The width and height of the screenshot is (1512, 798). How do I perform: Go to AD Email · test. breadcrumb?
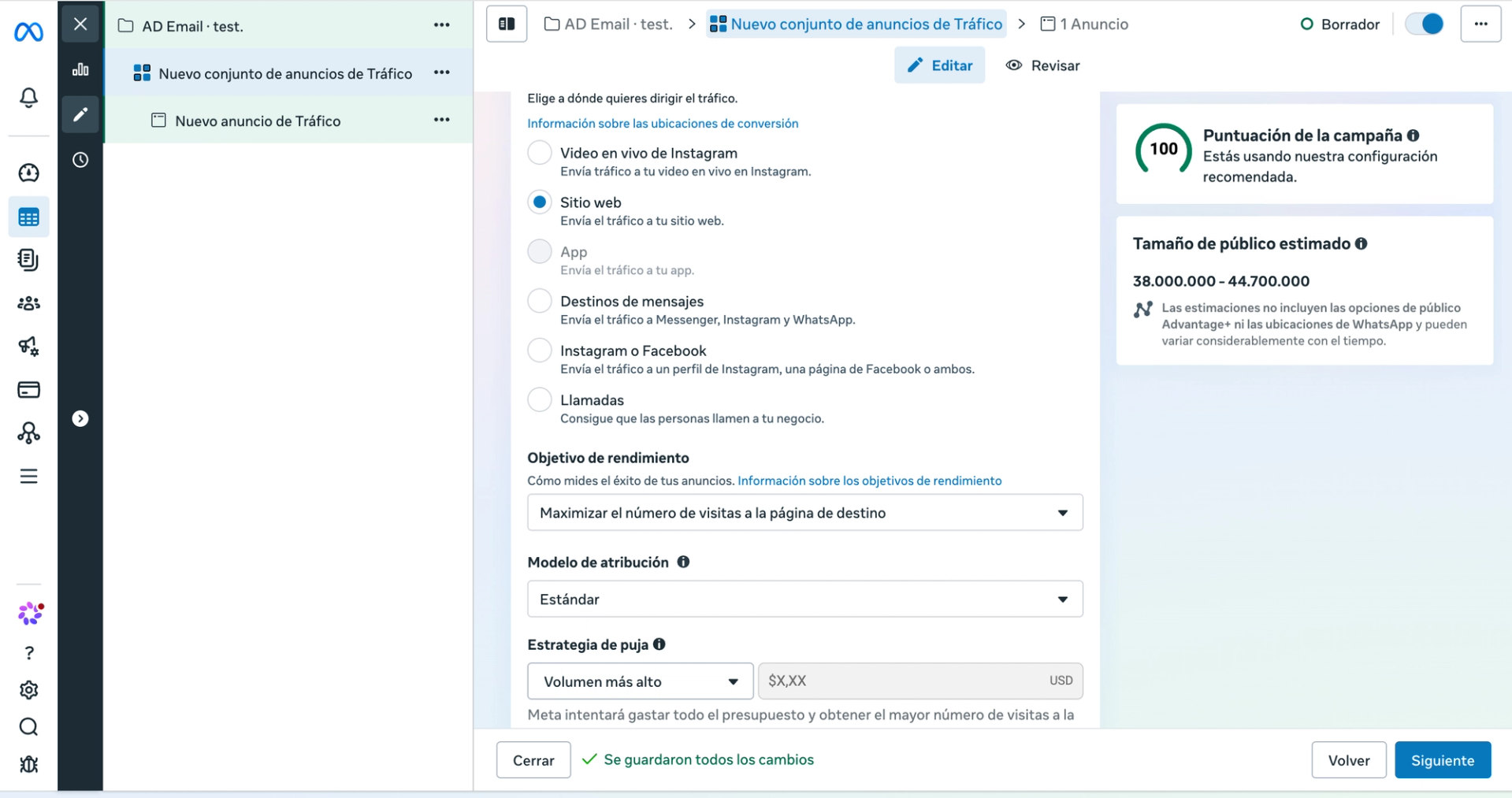[x=608, y=24]
